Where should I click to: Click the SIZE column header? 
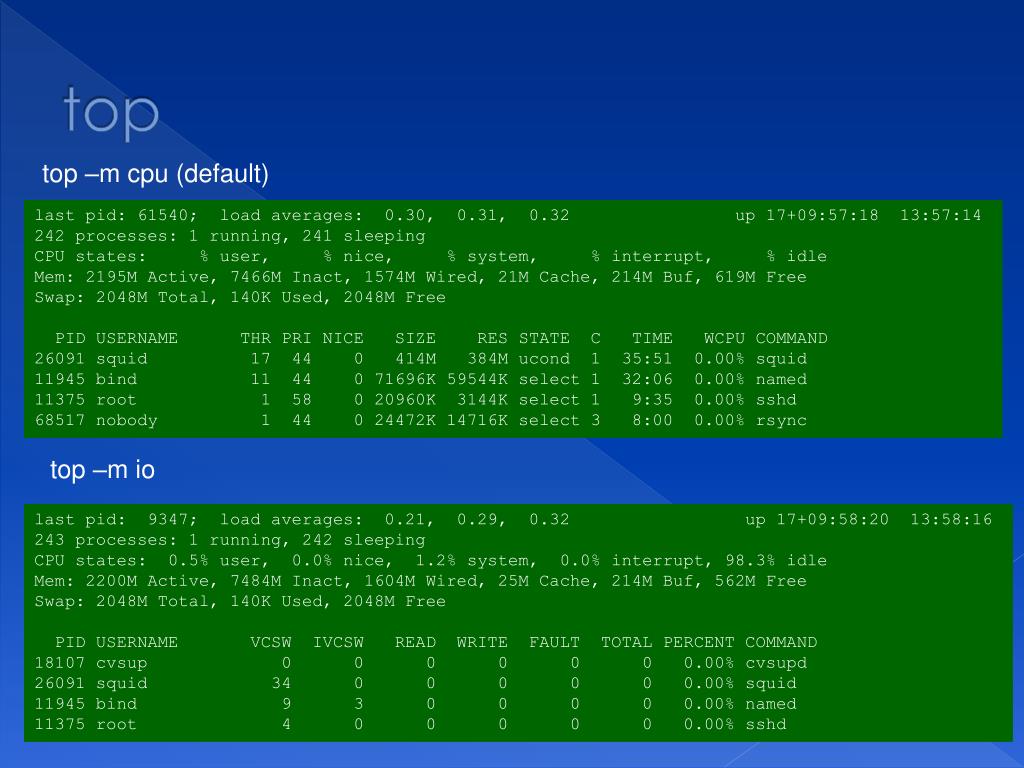click(415, 338)
